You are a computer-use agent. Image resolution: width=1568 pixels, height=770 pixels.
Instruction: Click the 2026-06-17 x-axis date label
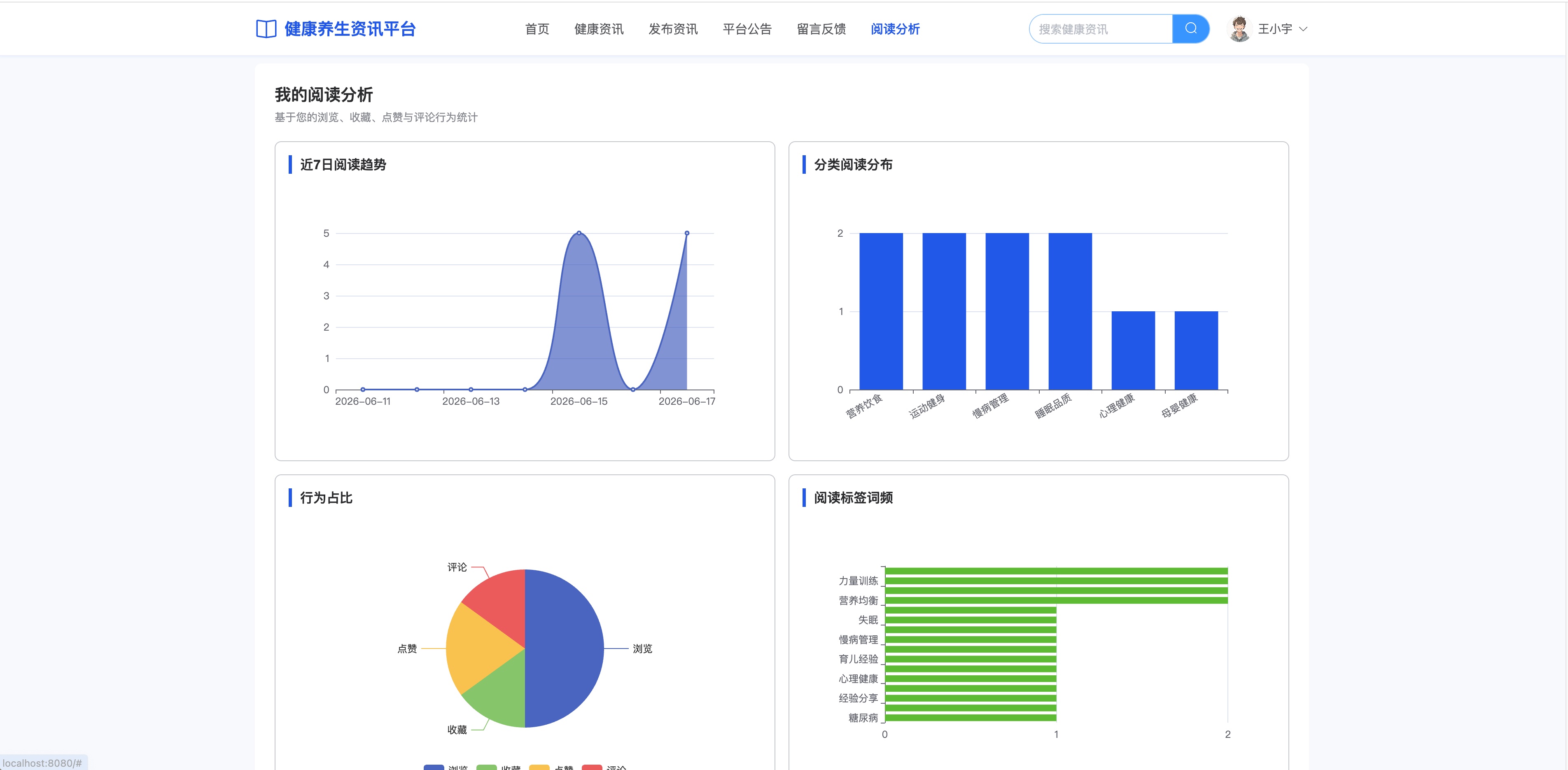[686, 401]
